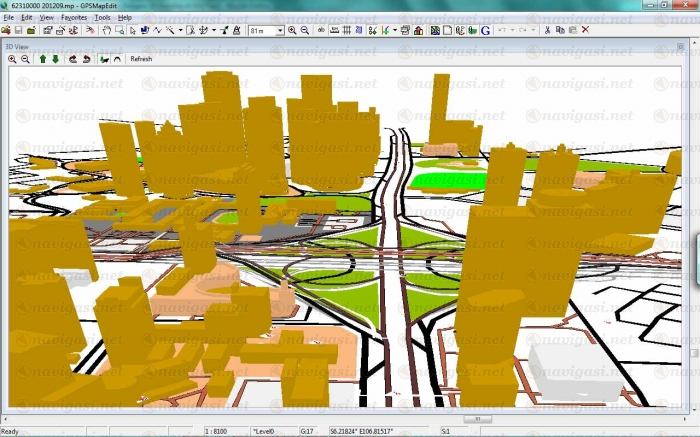Zoom out using 3D View magnifier
This screenshot has width=700, height=437.
pos(25,59)
